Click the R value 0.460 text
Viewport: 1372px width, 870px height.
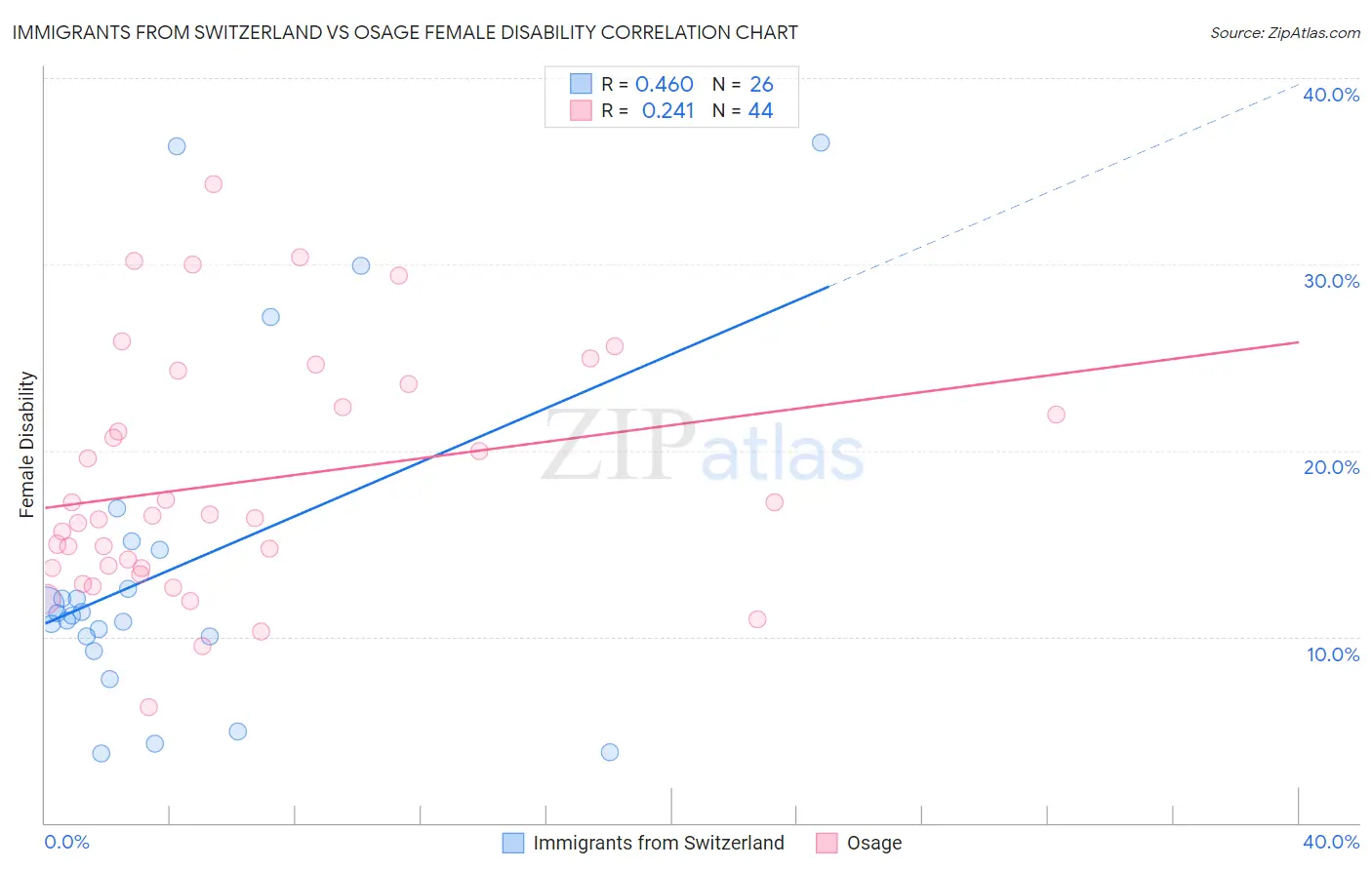665,84
